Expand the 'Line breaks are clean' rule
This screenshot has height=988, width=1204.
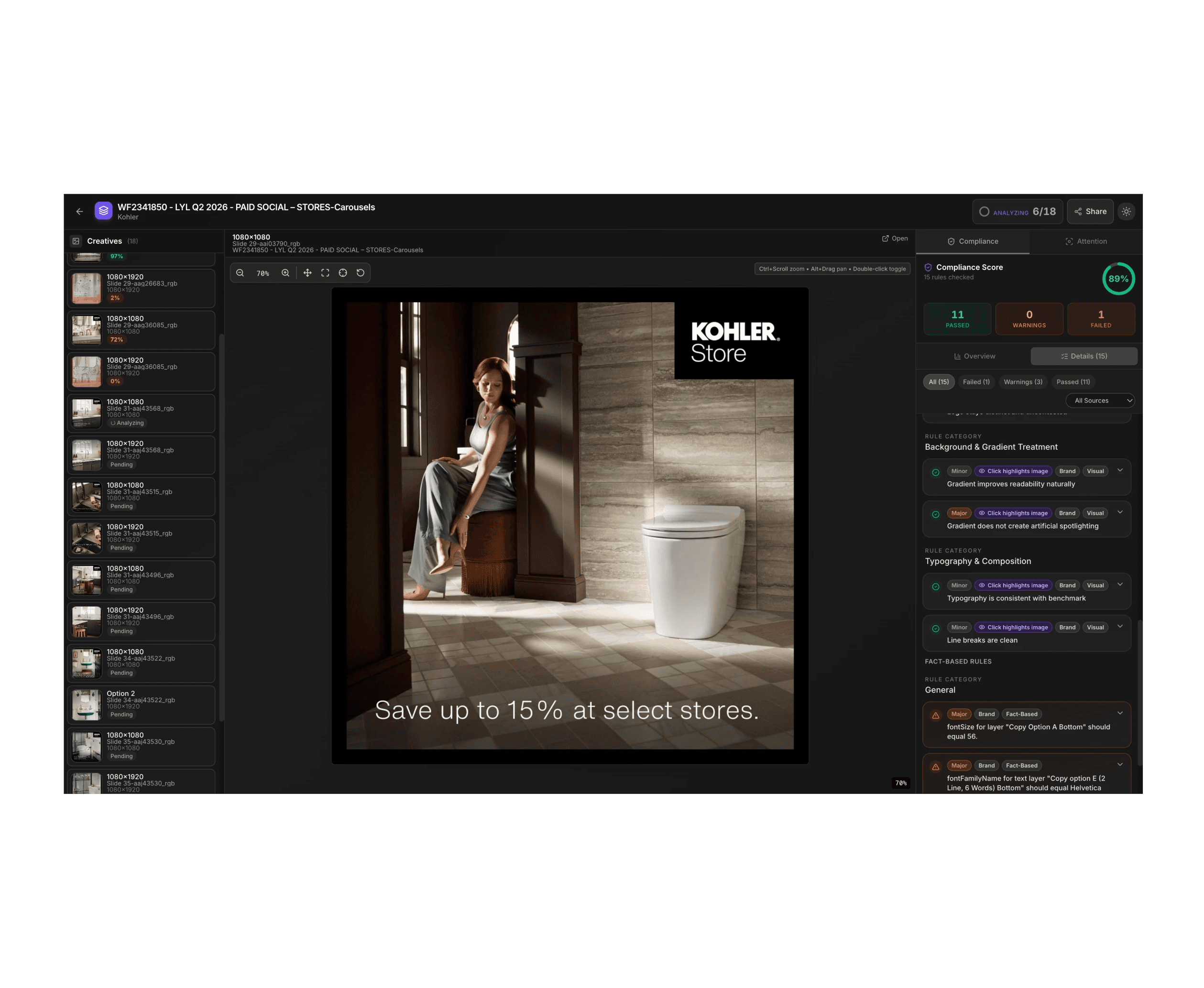[x=1120, y=627]
